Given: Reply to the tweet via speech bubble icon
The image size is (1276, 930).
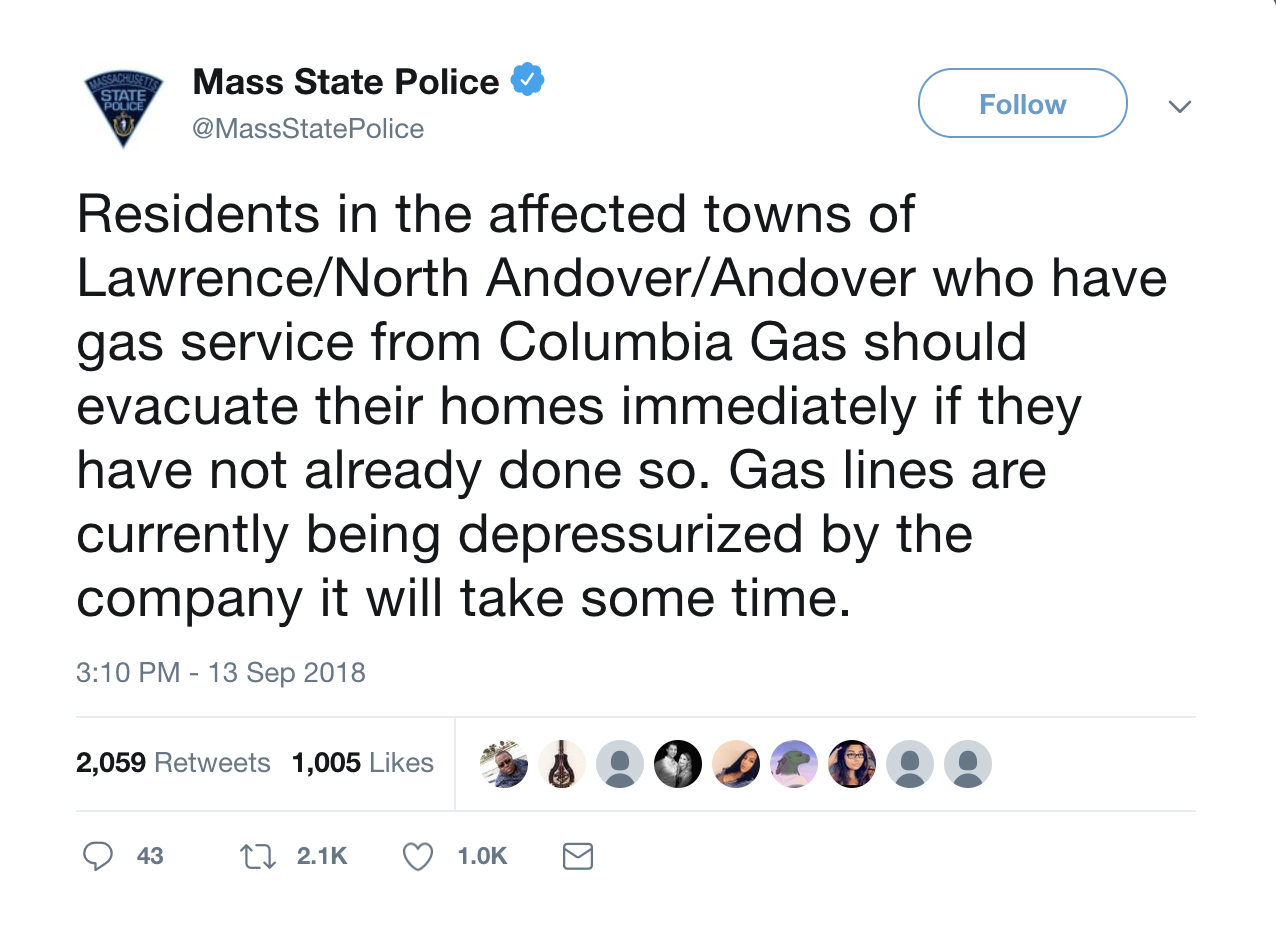Looking at the screenshot, I should click(x=97, y=856).
